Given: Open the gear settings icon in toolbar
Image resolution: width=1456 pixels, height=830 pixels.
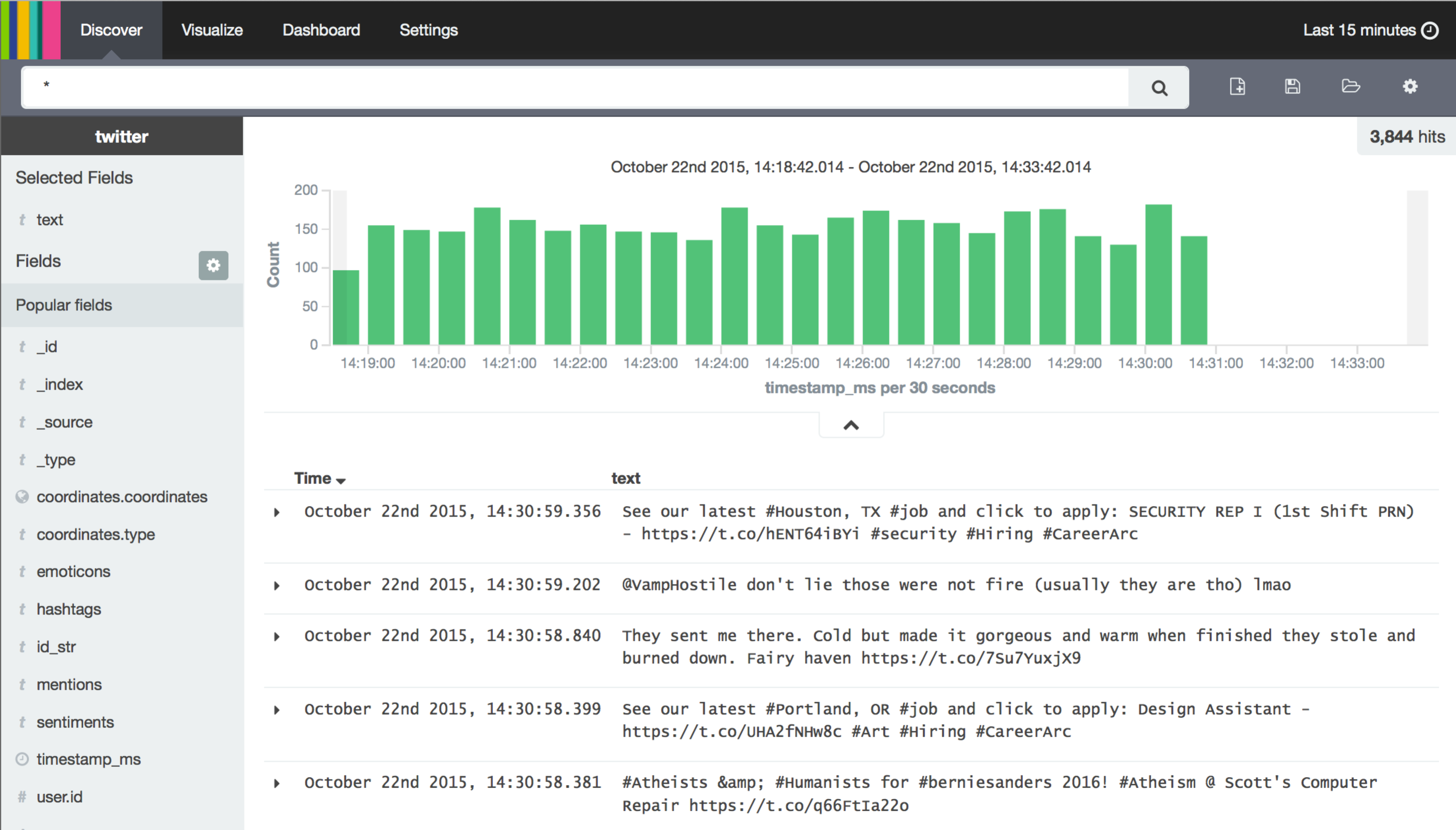Looking at the screenshot, I should point(1410,87).
